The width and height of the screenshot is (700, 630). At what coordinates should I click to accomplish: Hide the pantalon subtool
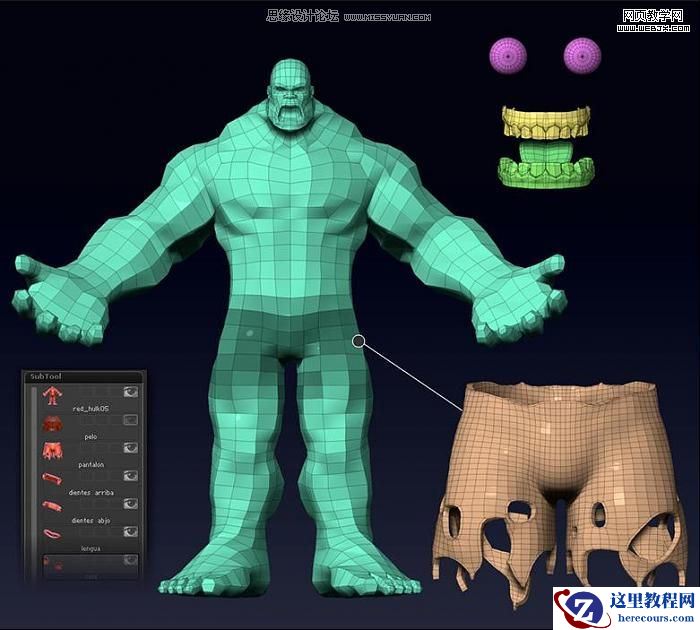pyautogui.click(x=130, y=447)
